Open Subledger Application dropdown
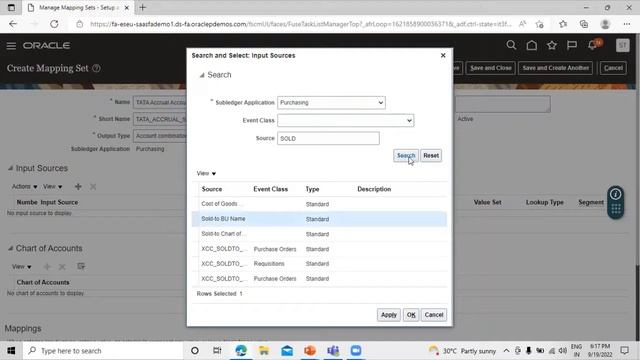The height and width of the screenshot is (360, 640). [331, 102]
